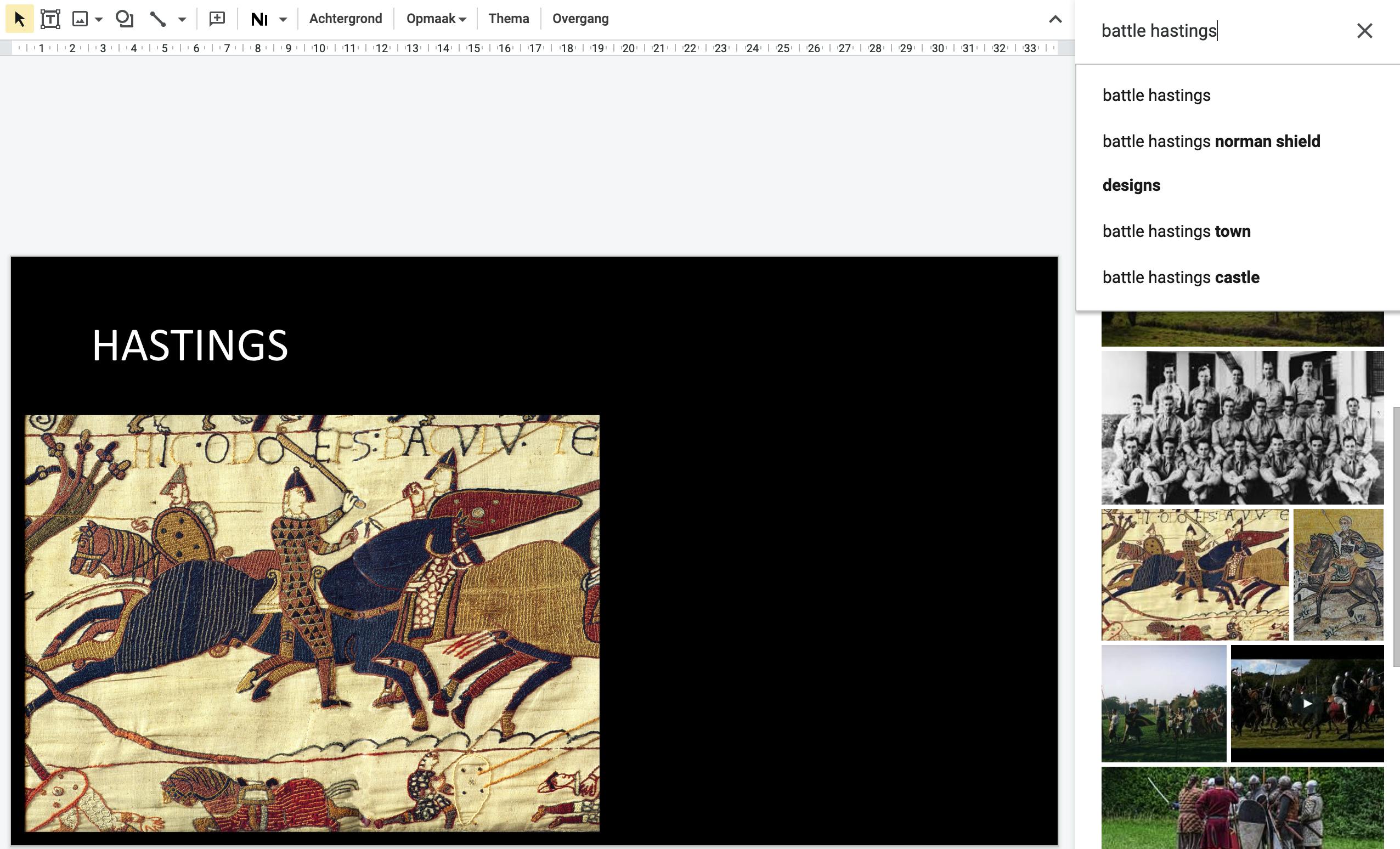
Task: Clear the image search with the X icon
Action: coord(1364,31)
